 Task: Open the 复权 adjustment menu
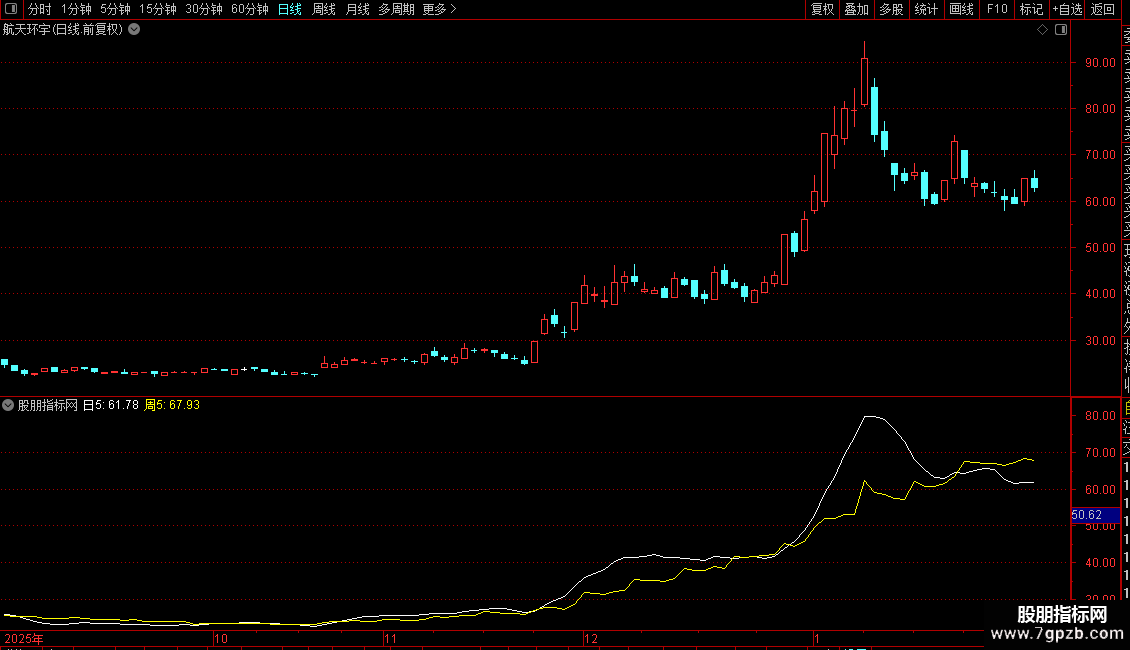click(822, 9)
